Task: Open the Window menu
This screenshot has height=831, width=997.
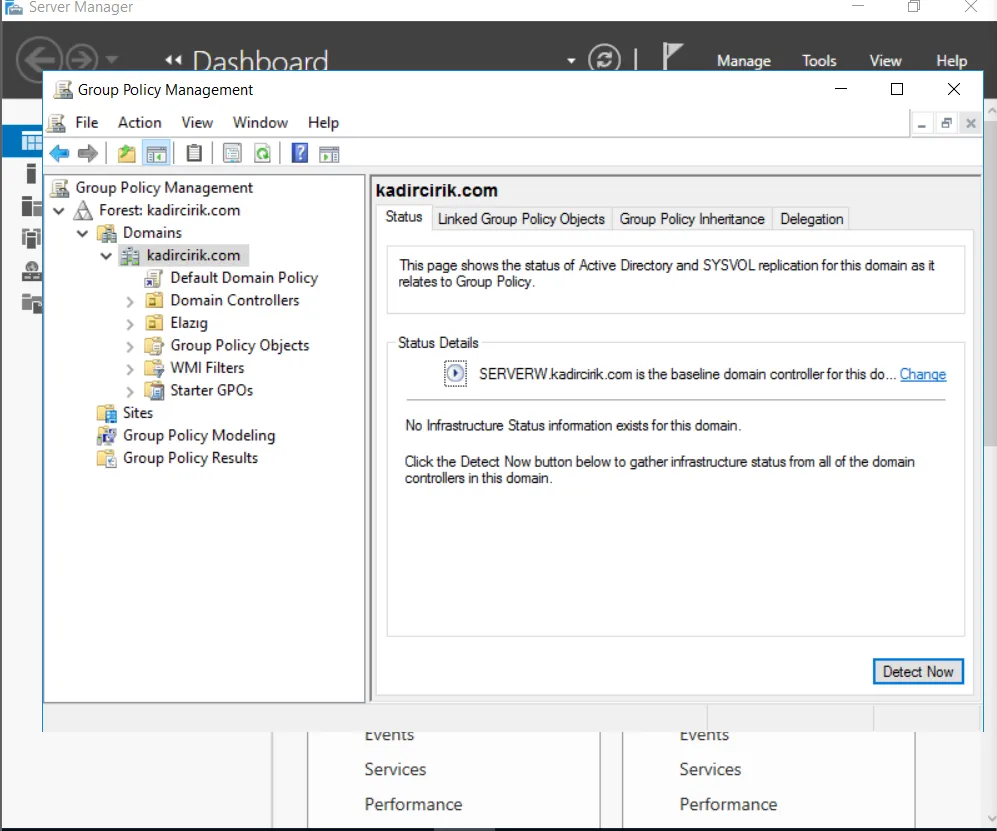Action: pyautogui.click(x=260, y=123)
